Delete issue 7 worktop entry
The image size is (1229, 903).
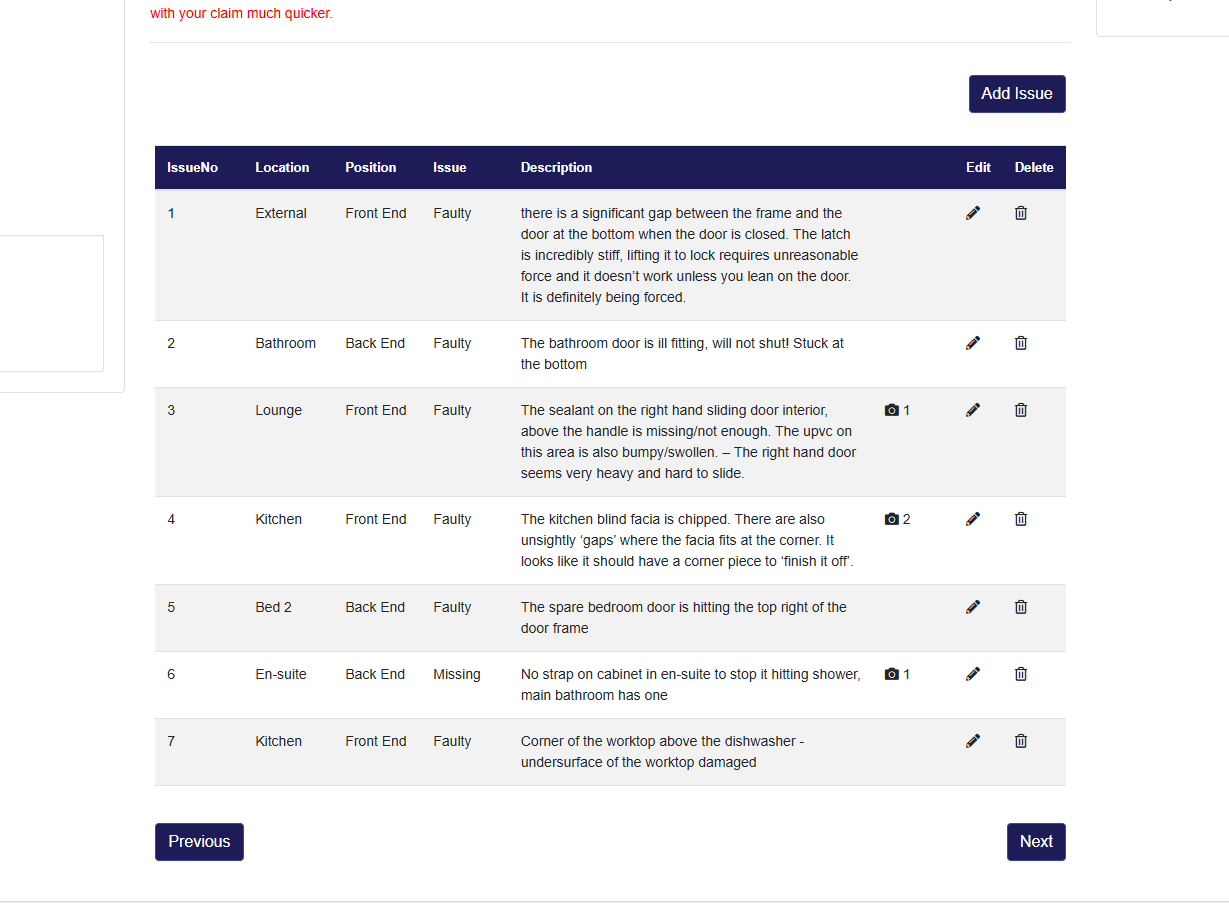coord(1021,741)
